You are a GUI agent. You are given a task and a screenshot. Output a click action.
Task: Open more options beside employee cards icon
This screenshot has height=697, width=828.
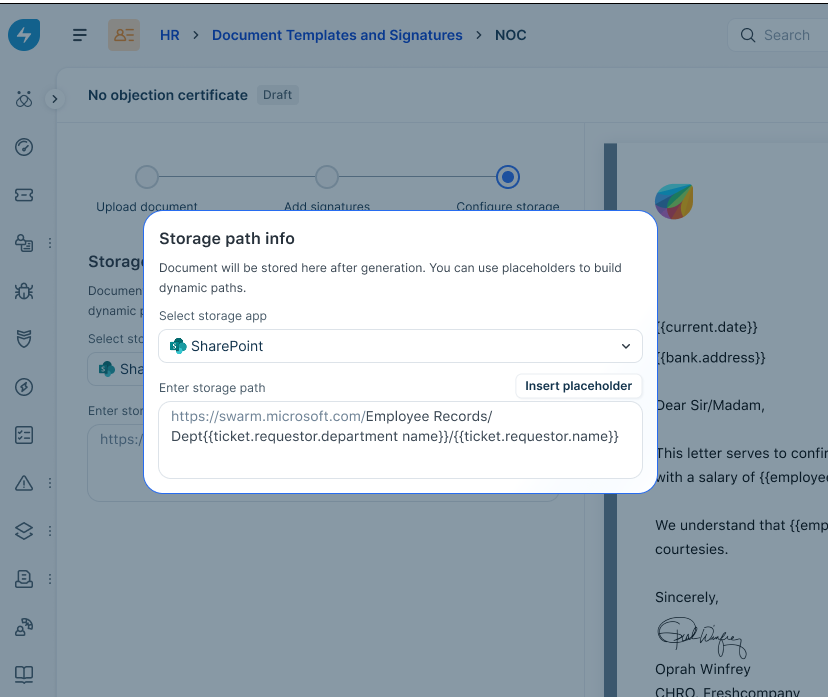[50, 243]
